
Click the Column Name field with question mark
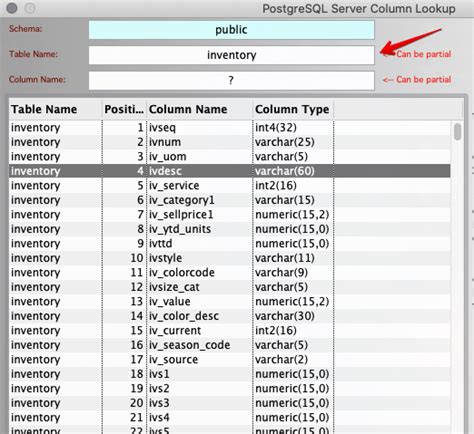pos(231,80)
